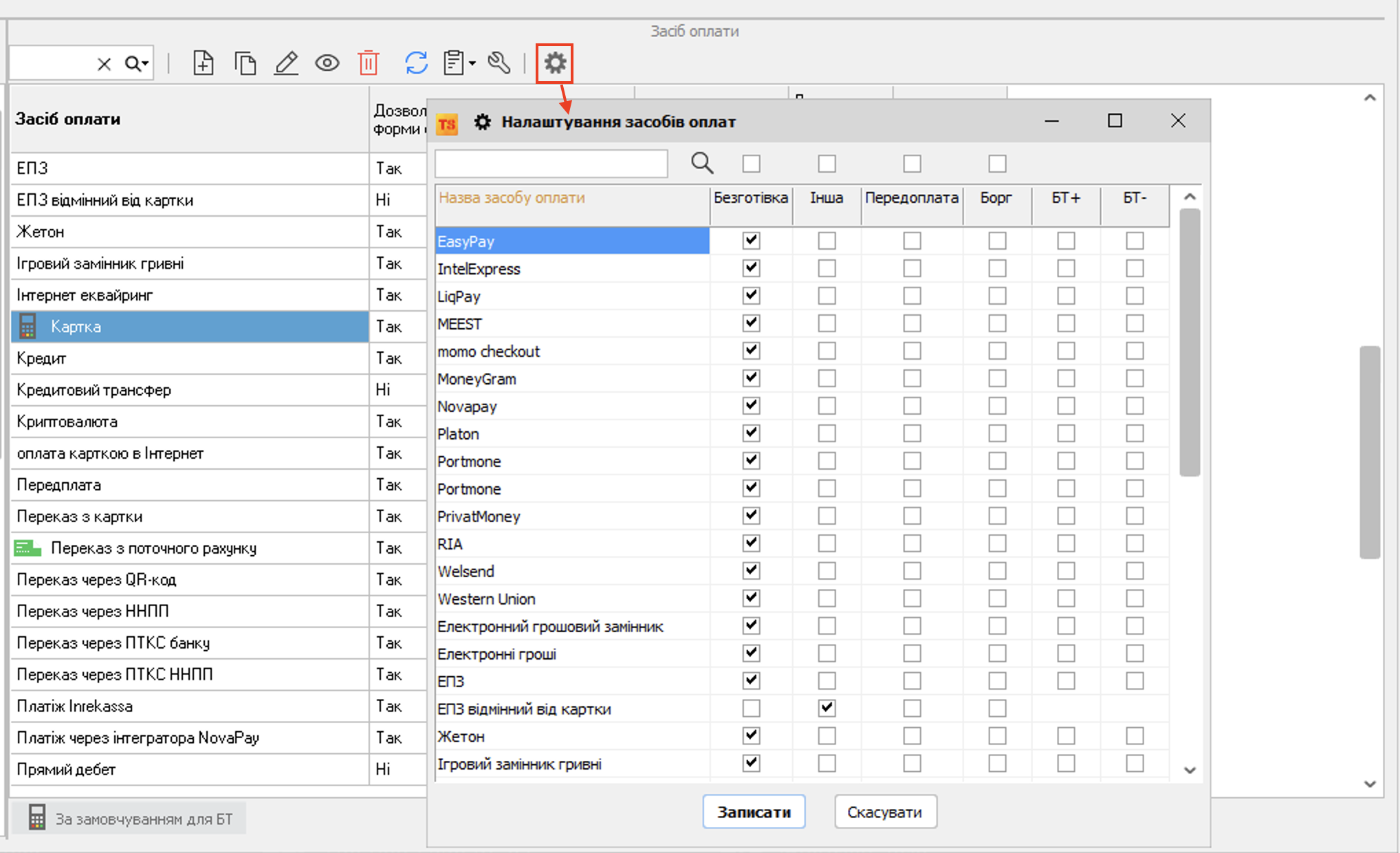The image size is (1400, 853).
Task: Sort by Назва засобу оплати column header
Action: click(x=512, y=198)
